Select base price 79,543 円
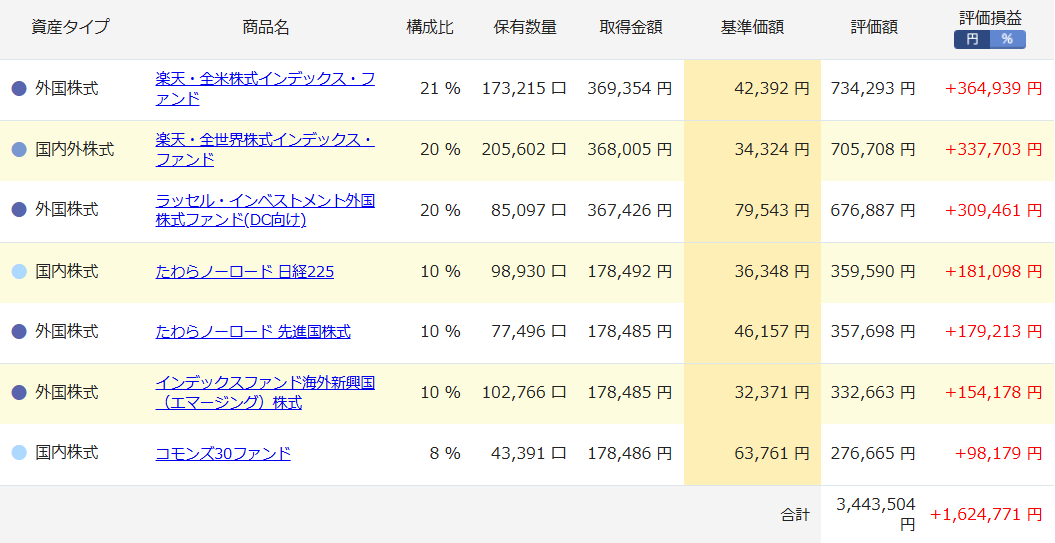Image resolution: width=1055 pixels, height=543 pixels. [772, 210]
